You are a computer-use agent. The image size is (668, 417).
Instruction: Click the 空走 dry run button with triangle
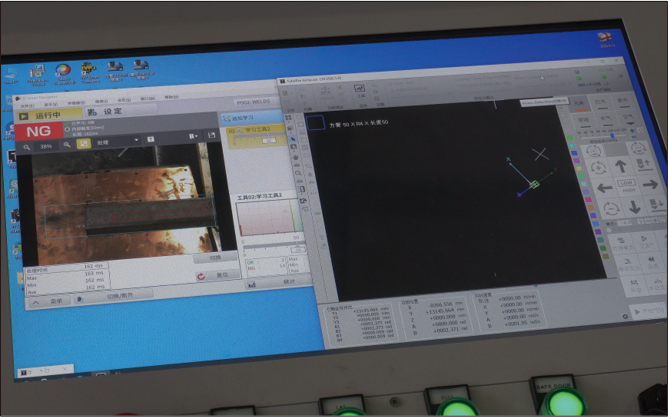645,242
